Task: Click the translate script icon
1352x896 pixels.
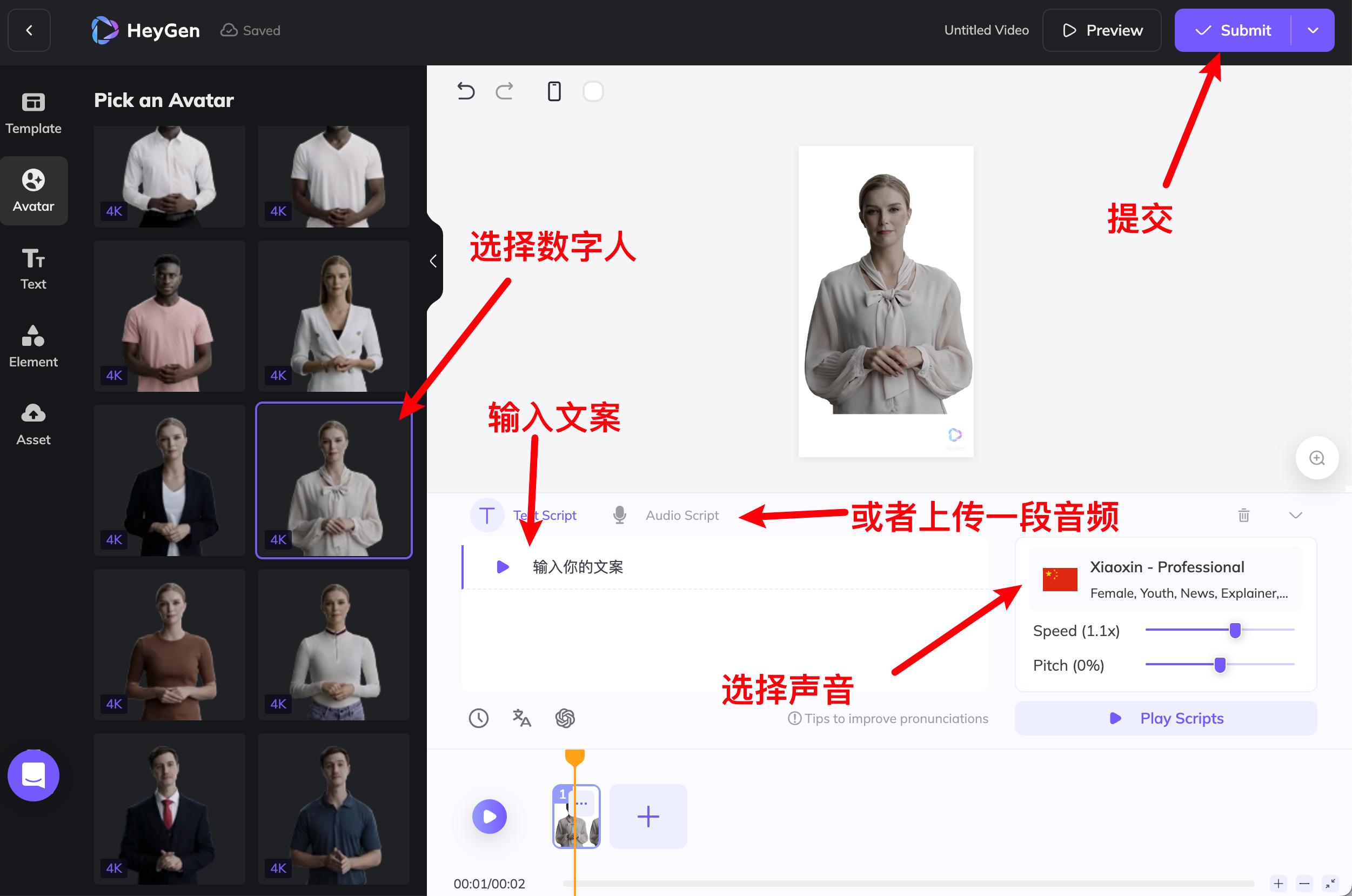Action: click(x=521, y=718)
